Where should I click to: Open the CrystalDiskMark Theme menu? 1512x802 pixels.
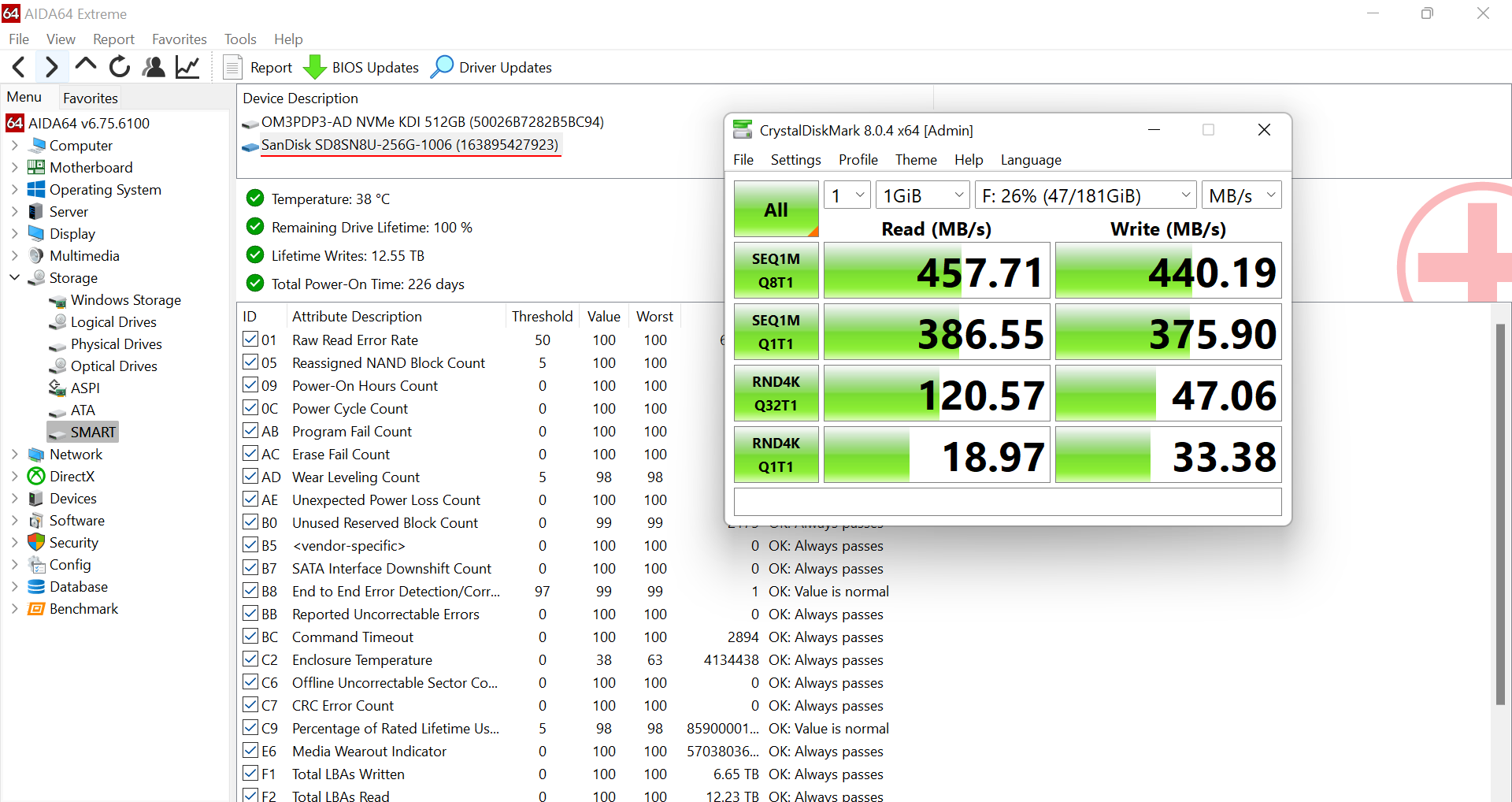(x=916, y=160)
